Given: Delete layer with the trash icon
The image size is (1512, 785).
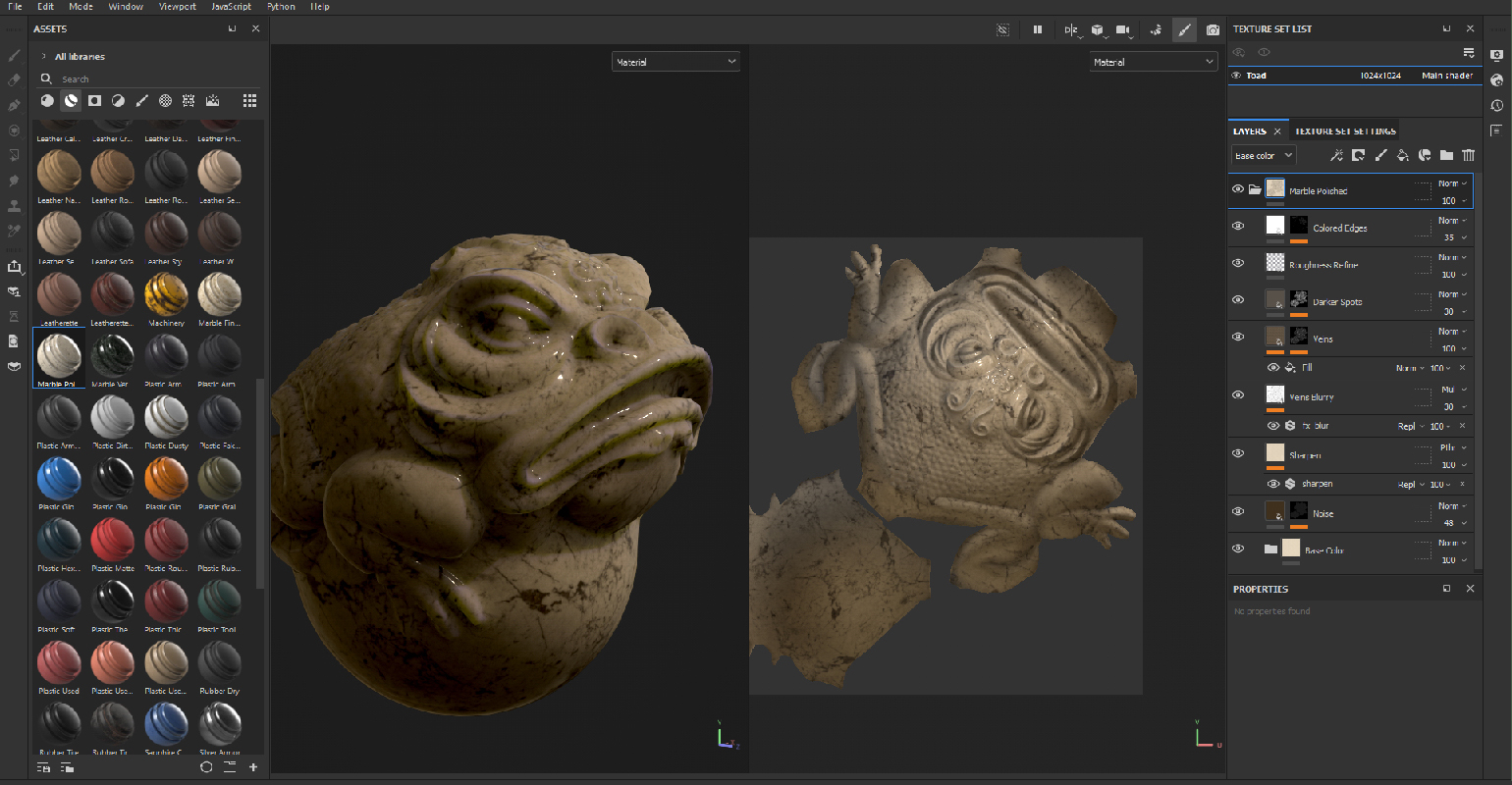Looking at the screenshot, I should pyautogui.click(x=1468, y=155).
